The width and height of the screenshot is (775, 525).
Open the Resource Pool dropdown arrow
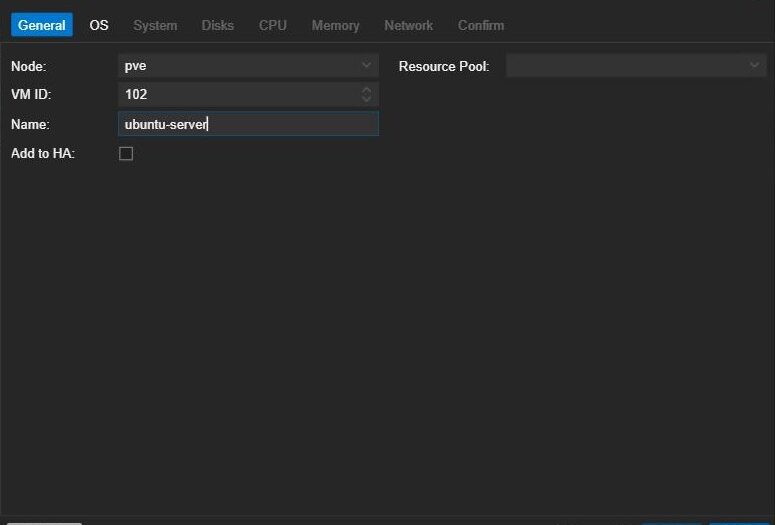pyautogui.click(x=754, y=65)
